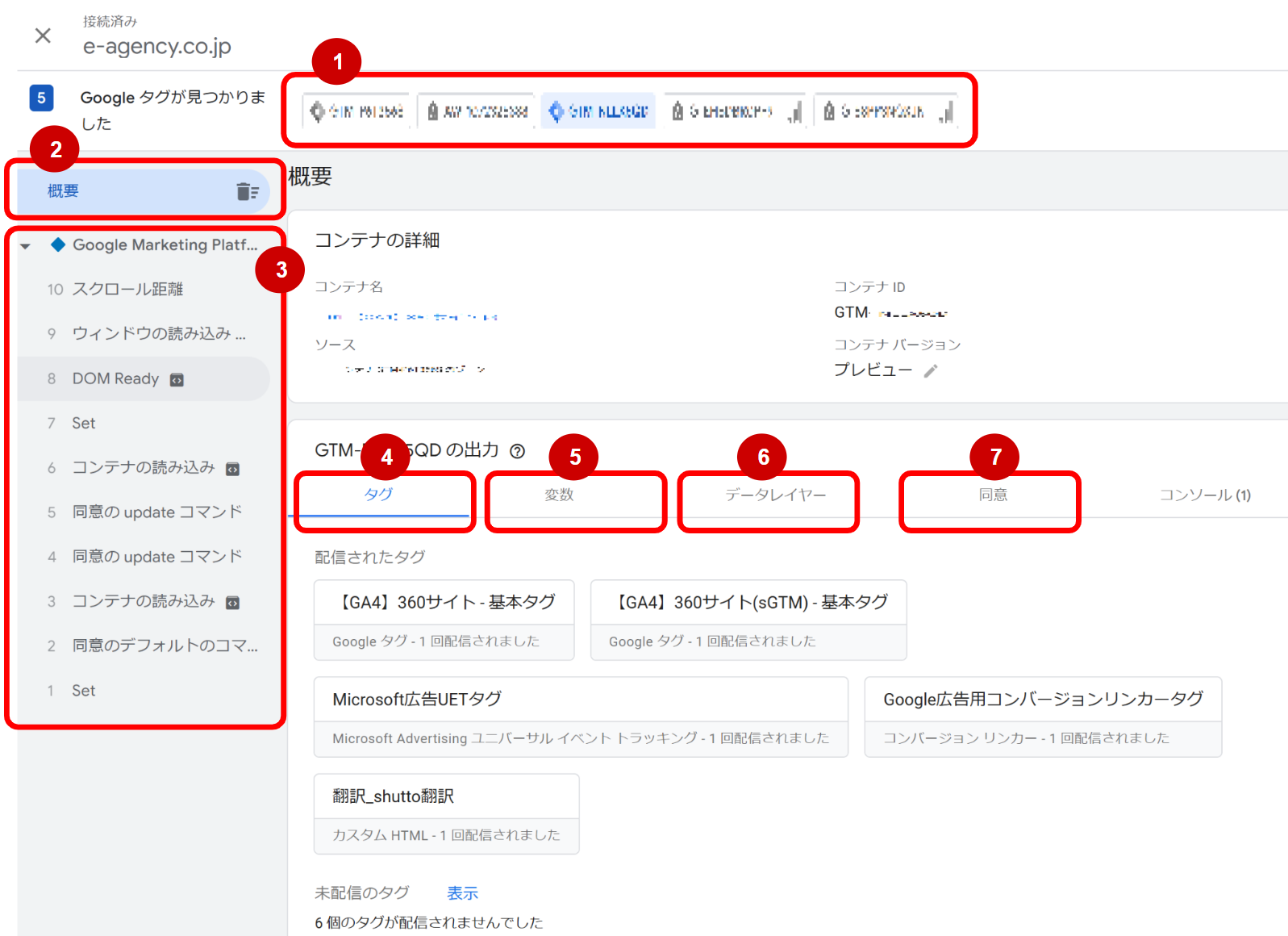Open the Microsoft広告UETタグ card
This screenshot has width=1288, height=936.
[581, 717]
